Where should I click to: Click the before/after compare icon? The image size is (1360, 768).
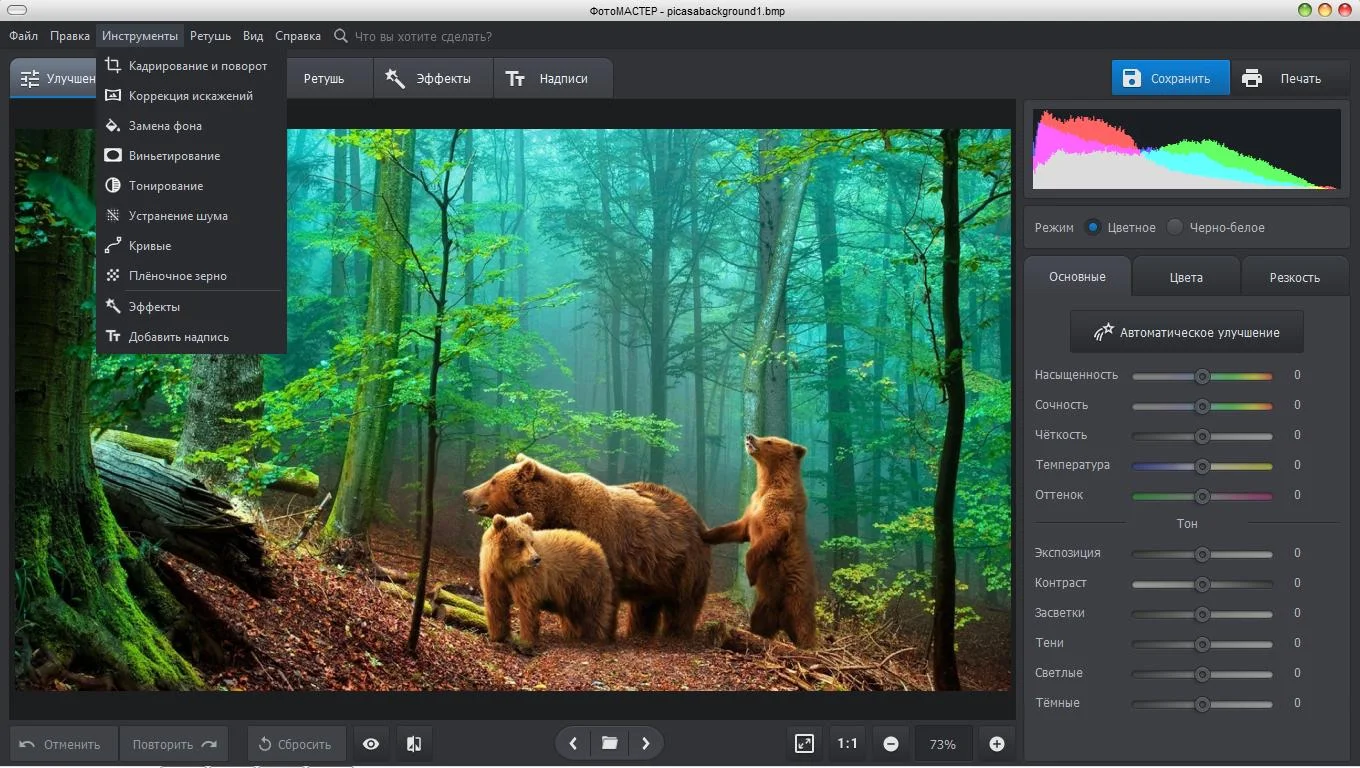[414, 744]
